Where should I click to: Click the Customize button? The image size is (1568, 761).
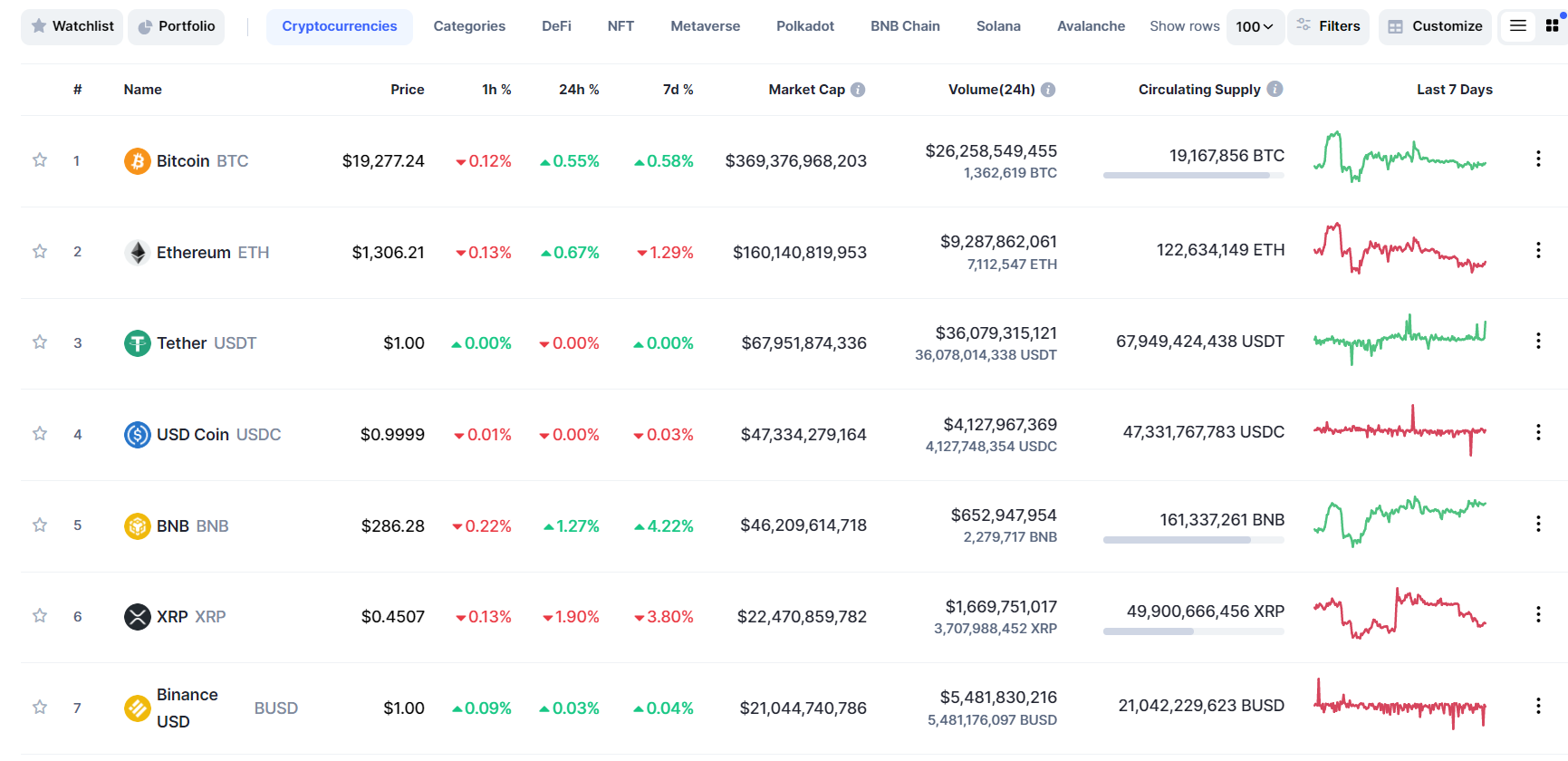(x=1436, y=26)
